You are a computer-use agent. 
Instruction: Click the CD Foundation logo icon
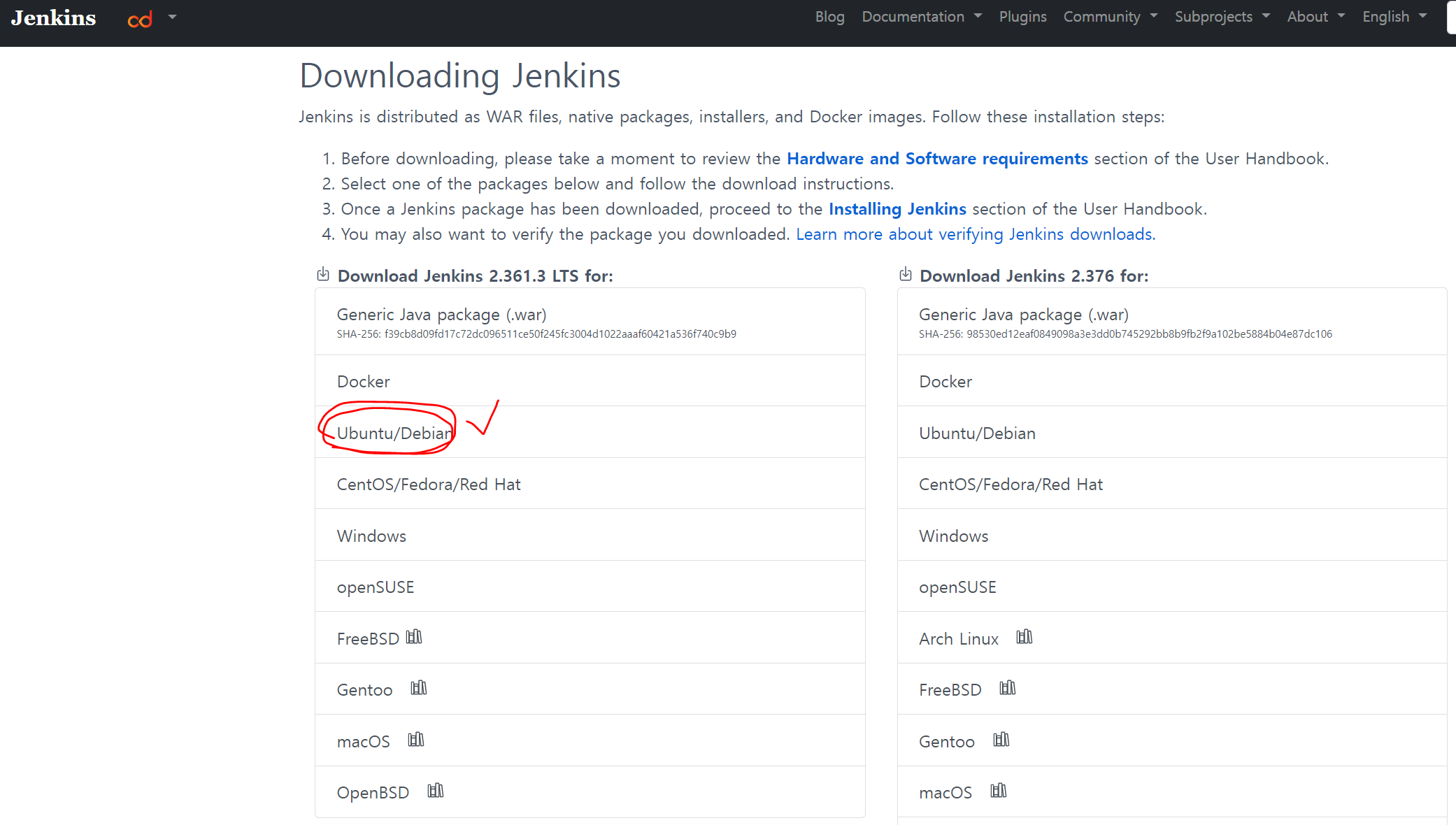pos(140,20)
